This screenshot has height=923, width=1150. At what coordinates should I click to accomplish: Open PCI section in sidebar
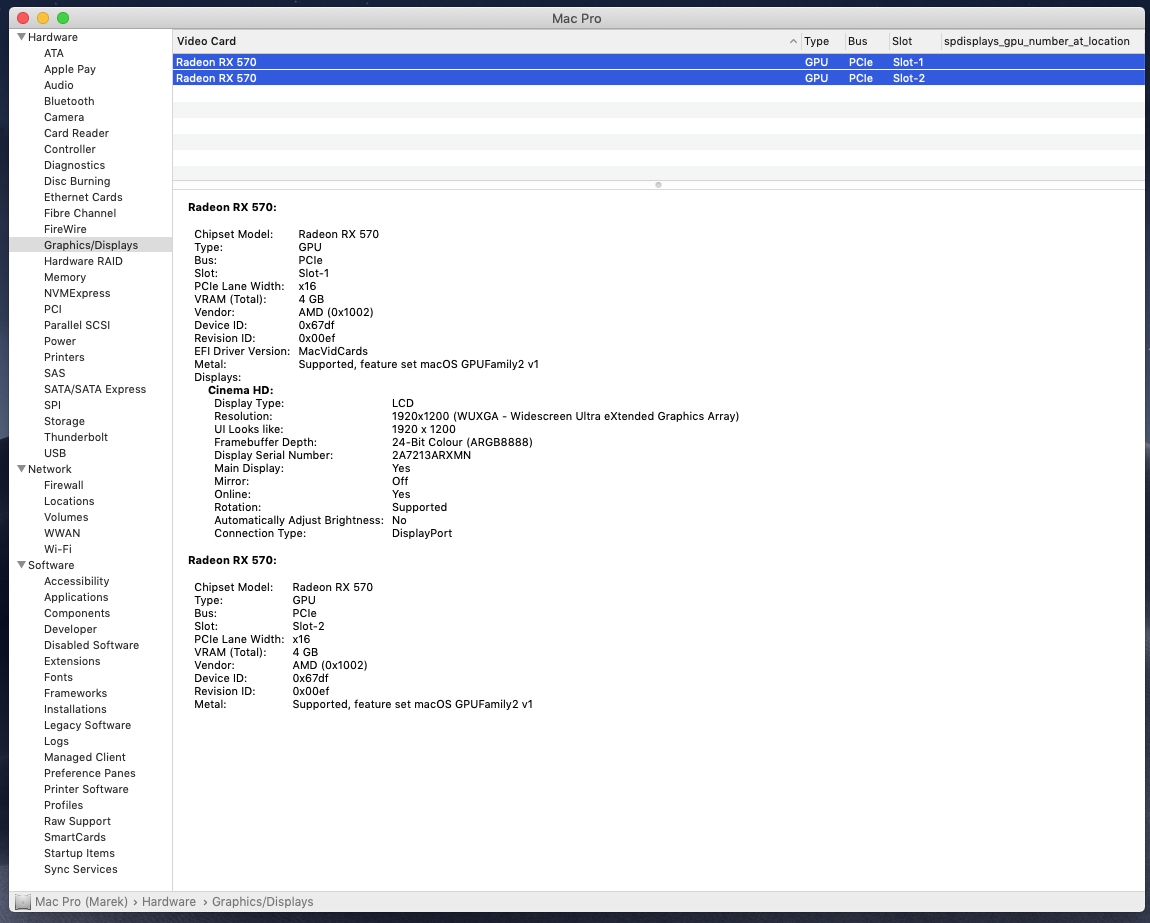53,309
